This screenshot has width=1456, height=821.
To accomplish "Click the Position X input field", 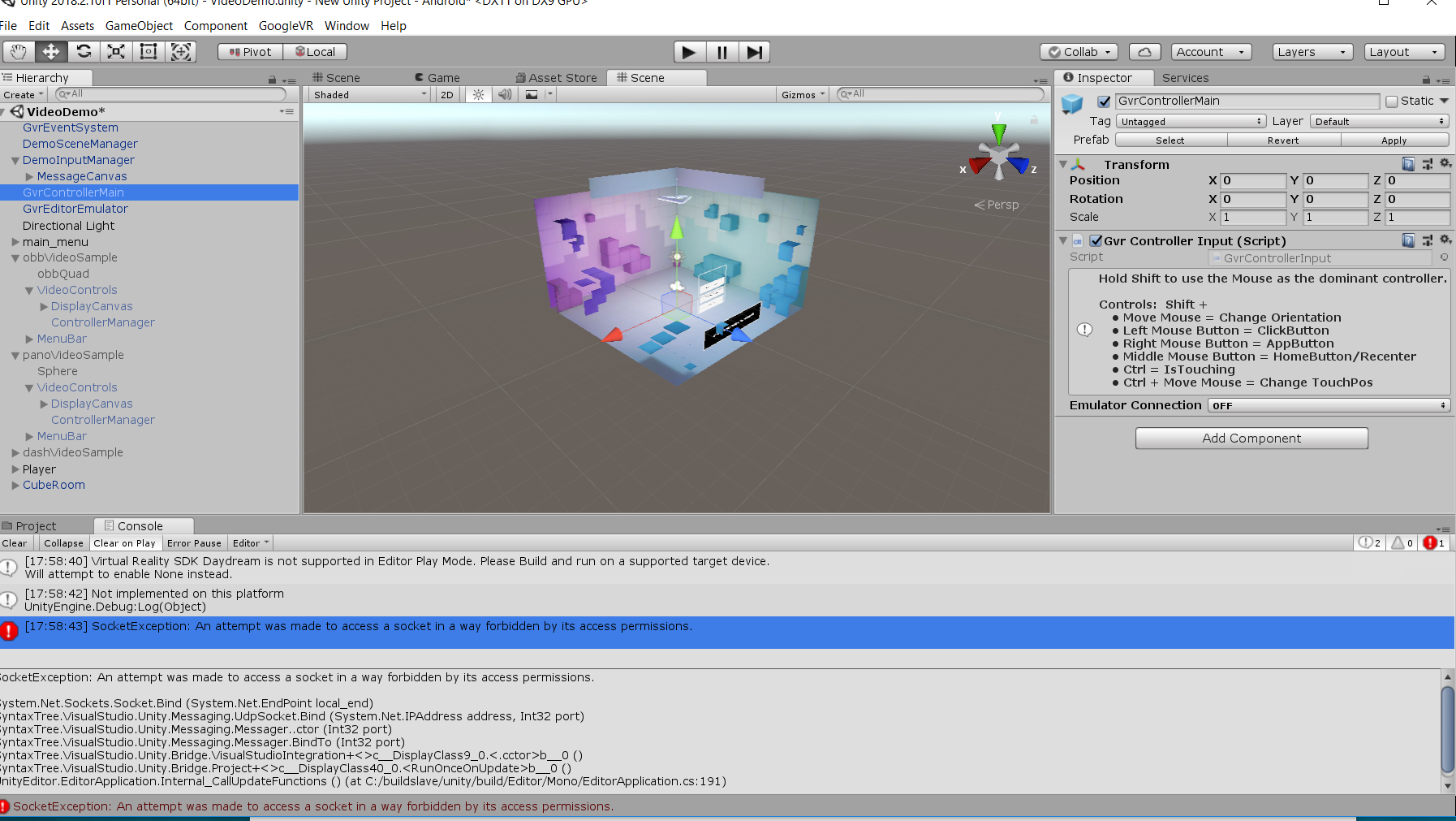I will (1253, 180).
